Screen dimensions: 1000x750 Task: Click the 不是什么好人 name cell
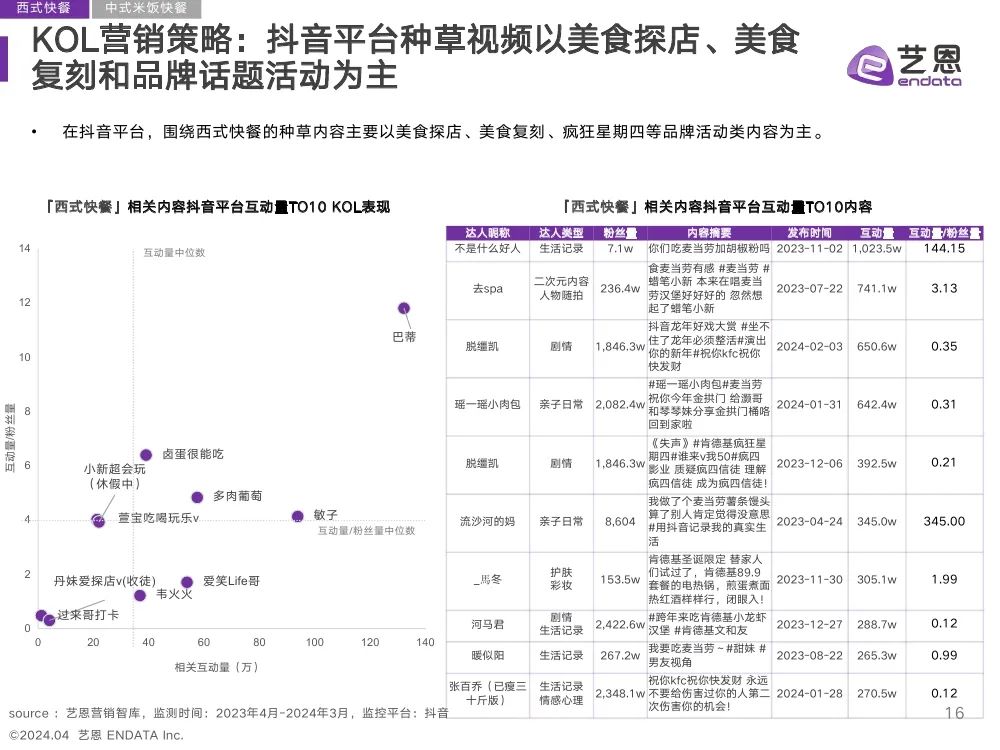pyautogui.click(x=488, y=249)
